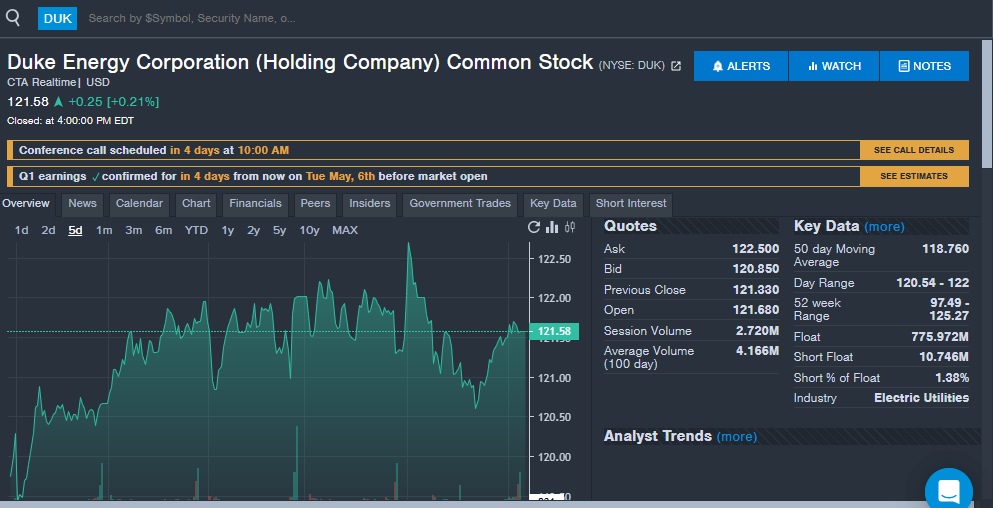Select the 6m chart range
Image resolution: width=993 pixels, height=508 pixels.
pyautogui.click(x=163, y=231)
